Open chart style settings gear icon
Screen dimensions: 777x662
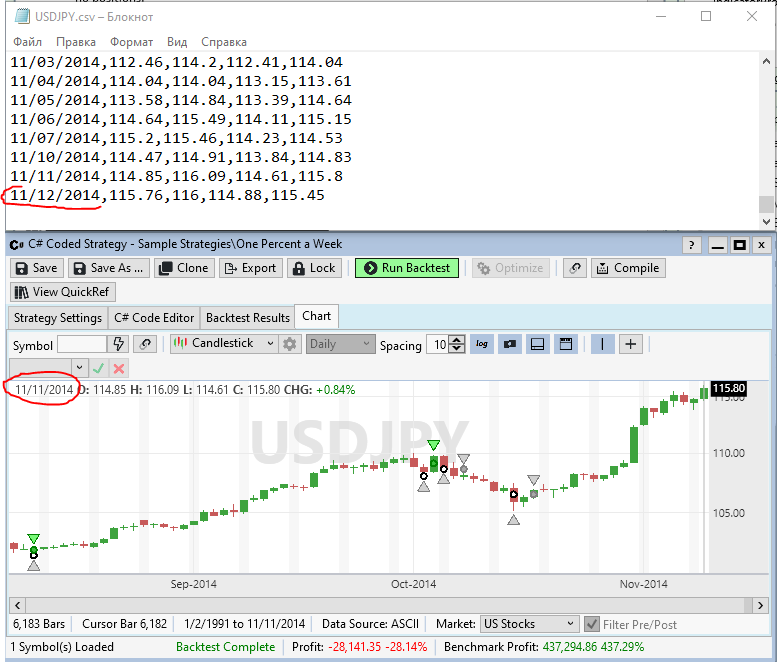pos(290,344)
